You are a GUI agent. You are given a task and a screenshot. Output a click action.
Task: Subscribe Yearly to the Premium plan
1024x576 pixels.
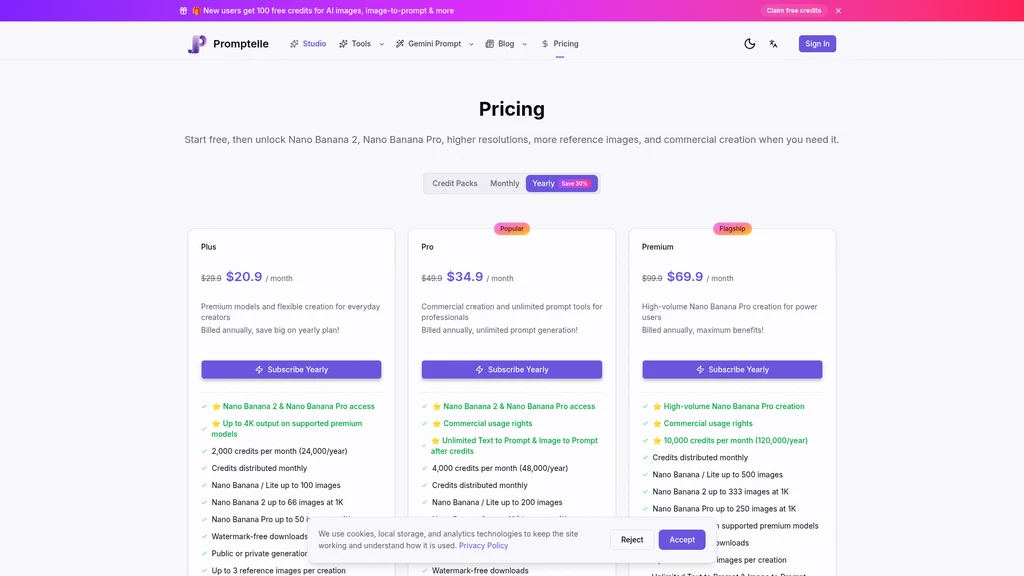(732, 370)
